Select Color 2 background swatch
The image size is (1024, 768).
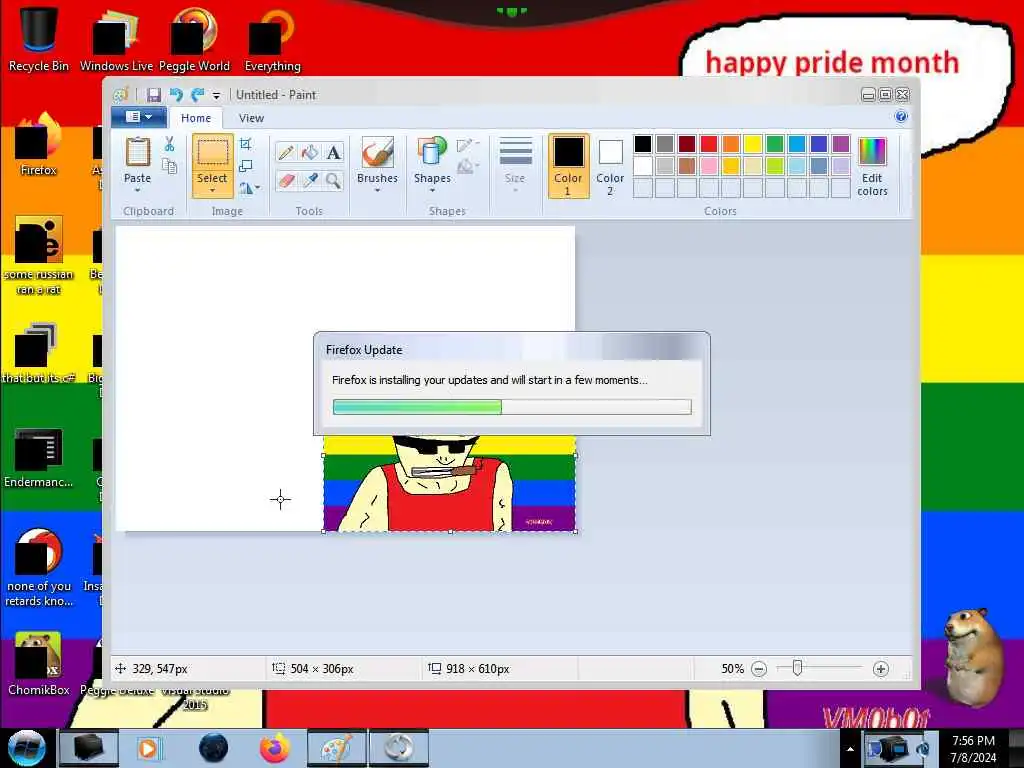click(610, 166)
